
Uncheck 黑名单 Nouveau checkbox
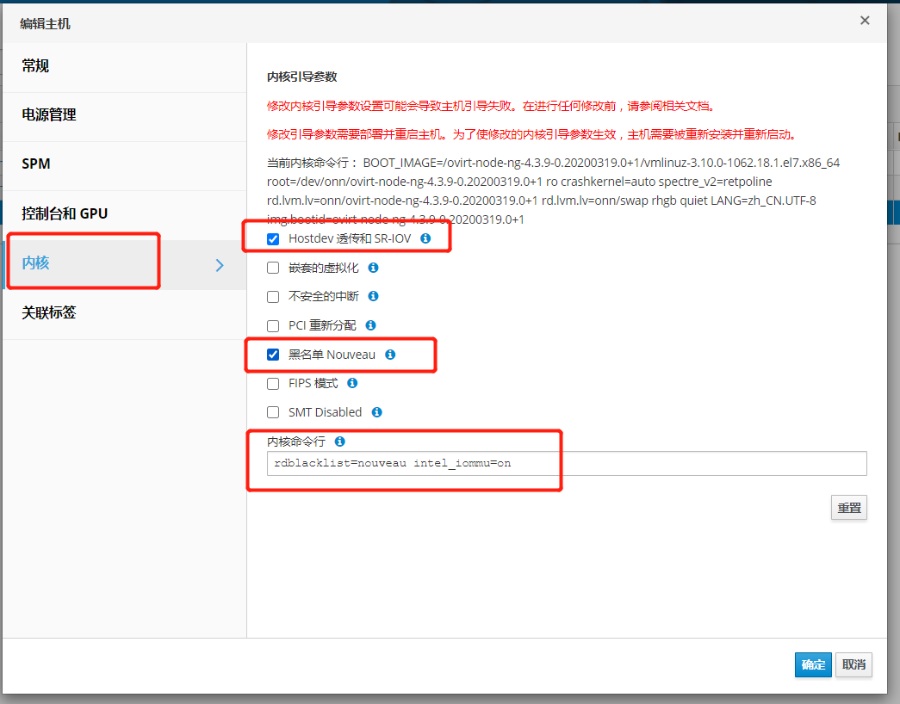click(273, 355)
